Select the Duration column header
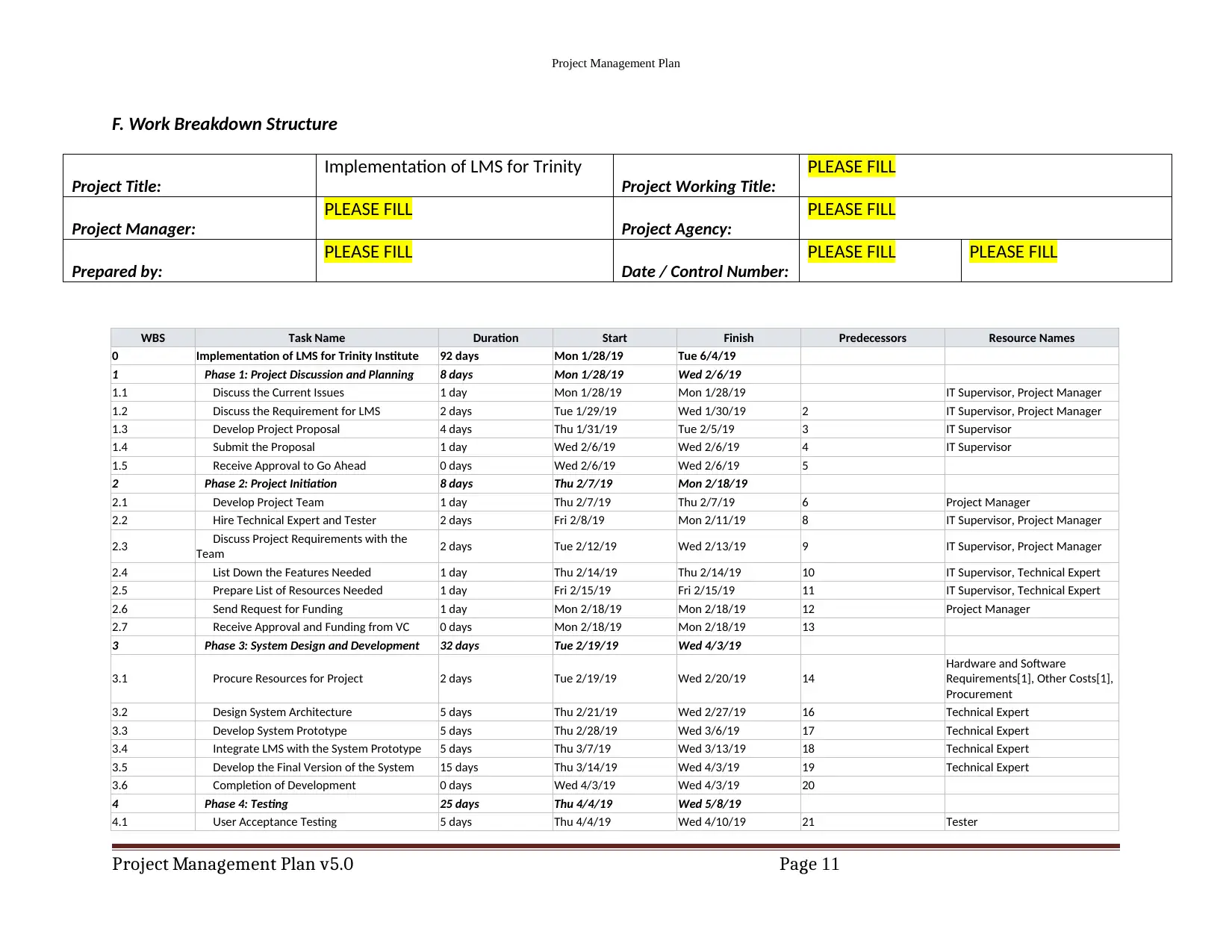The width and height of the screenshot is (1232, 952). (x=496, y=337)
